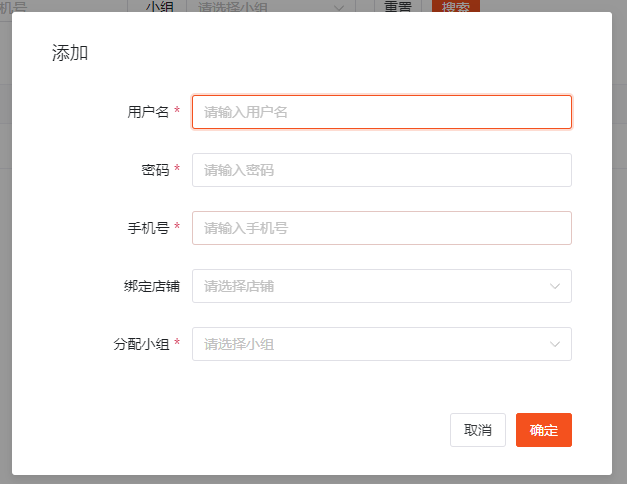
Task: Click the orange 搜索 search button
Action: pos(455,6)
